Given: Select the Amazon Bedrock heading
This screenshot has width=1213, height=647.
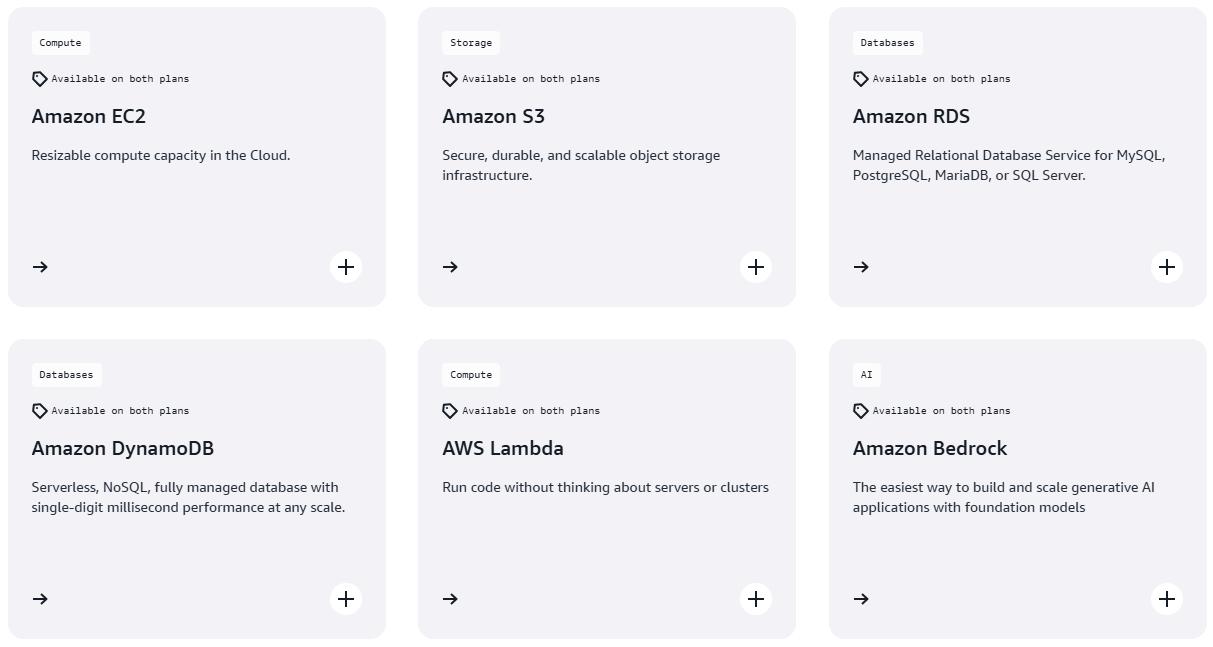Looking at the screenshot, I should [x=929, y=448].
